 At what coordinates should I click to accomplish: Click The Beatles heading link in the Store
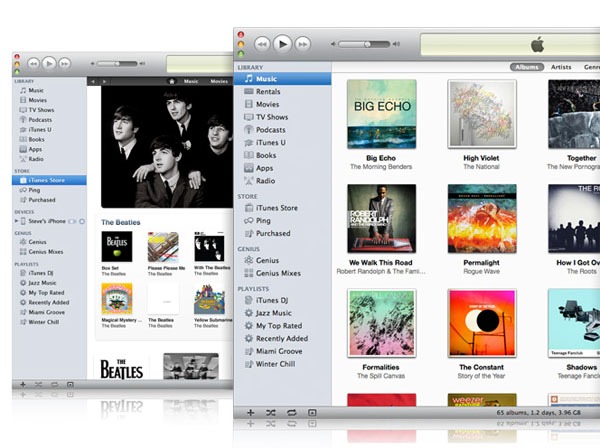tap(121, 221)
